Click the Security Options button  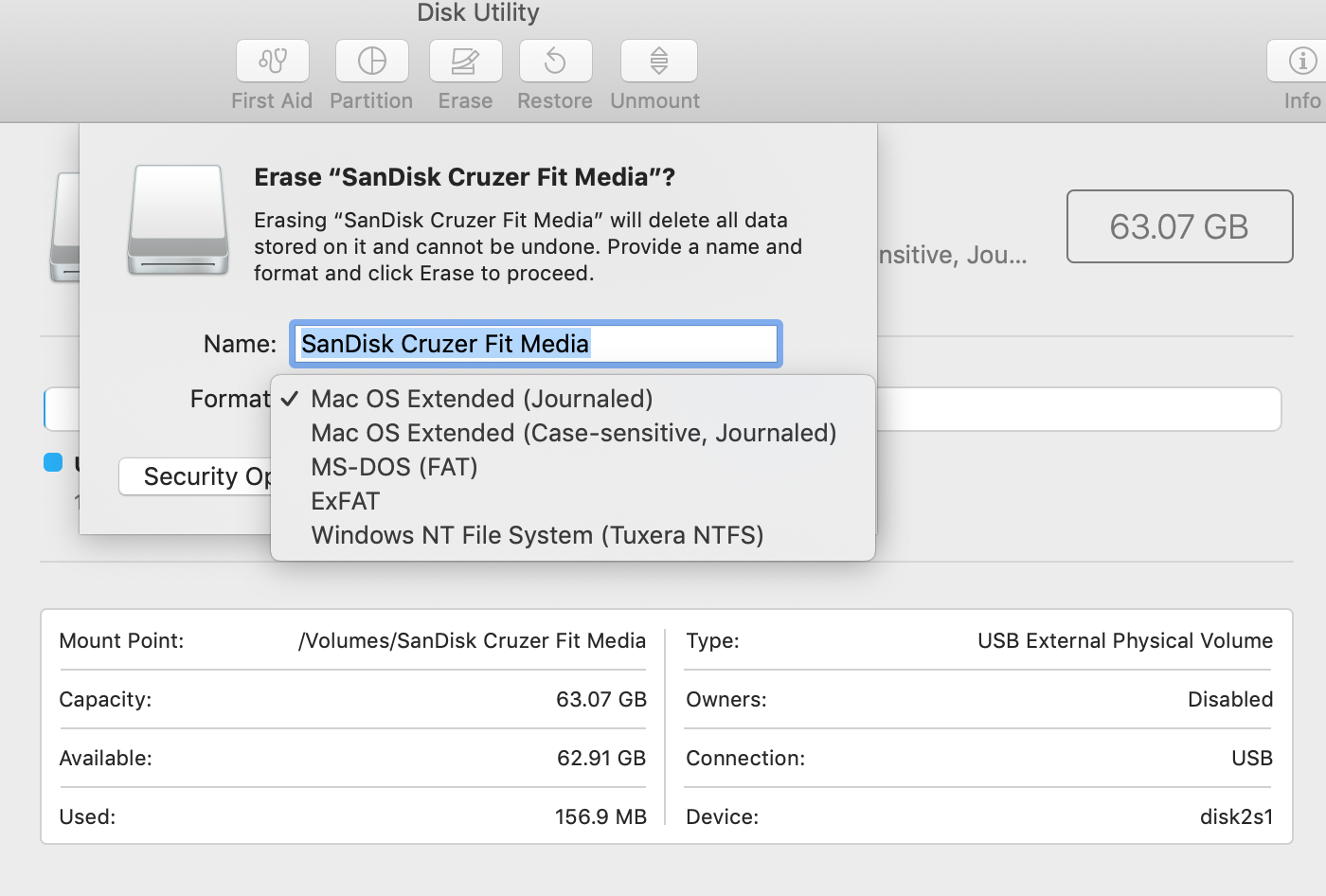195,476
